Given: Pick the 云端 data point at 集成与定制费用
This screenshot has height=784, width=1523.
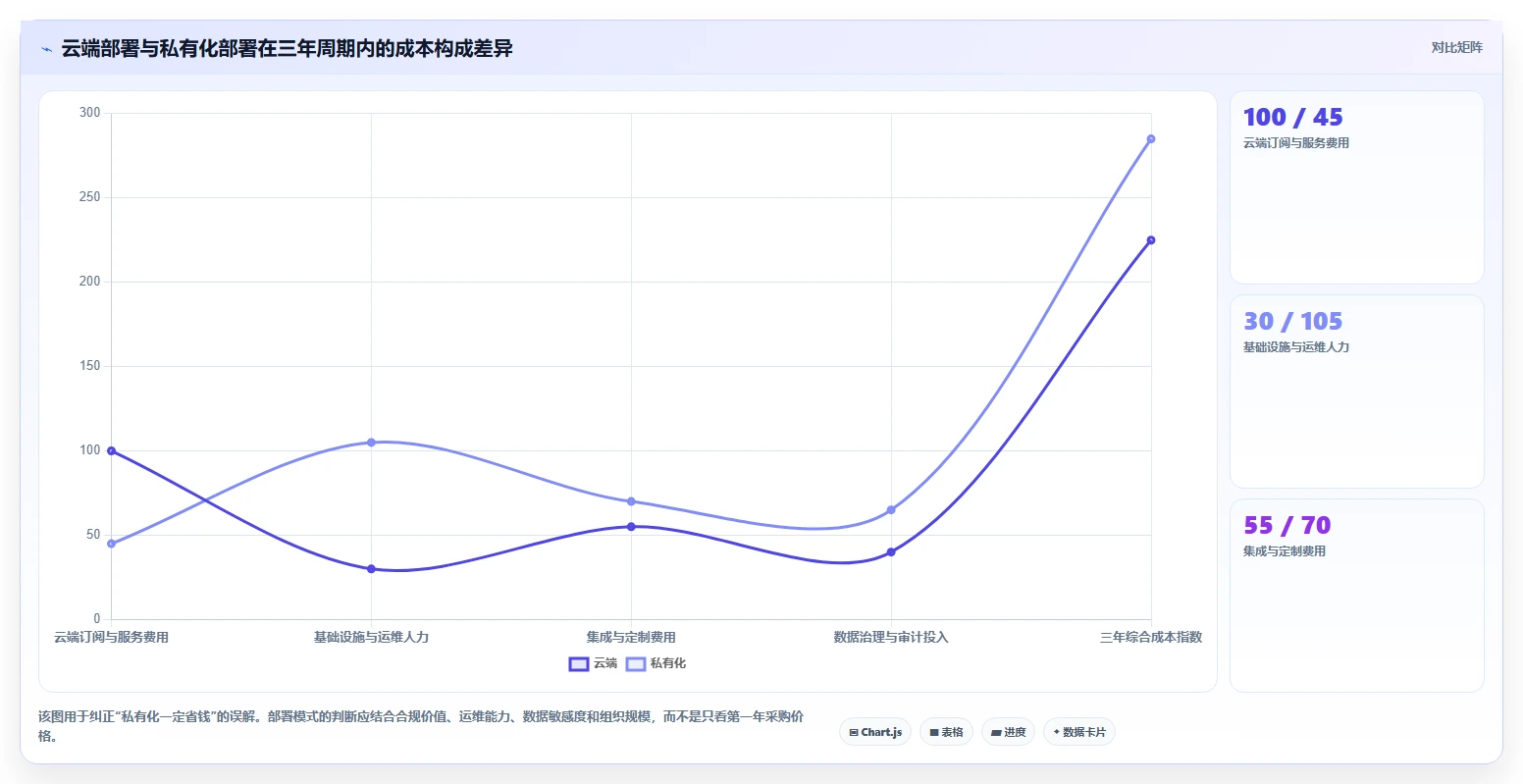Looking at the screenshot, I should tap(631, 527).
